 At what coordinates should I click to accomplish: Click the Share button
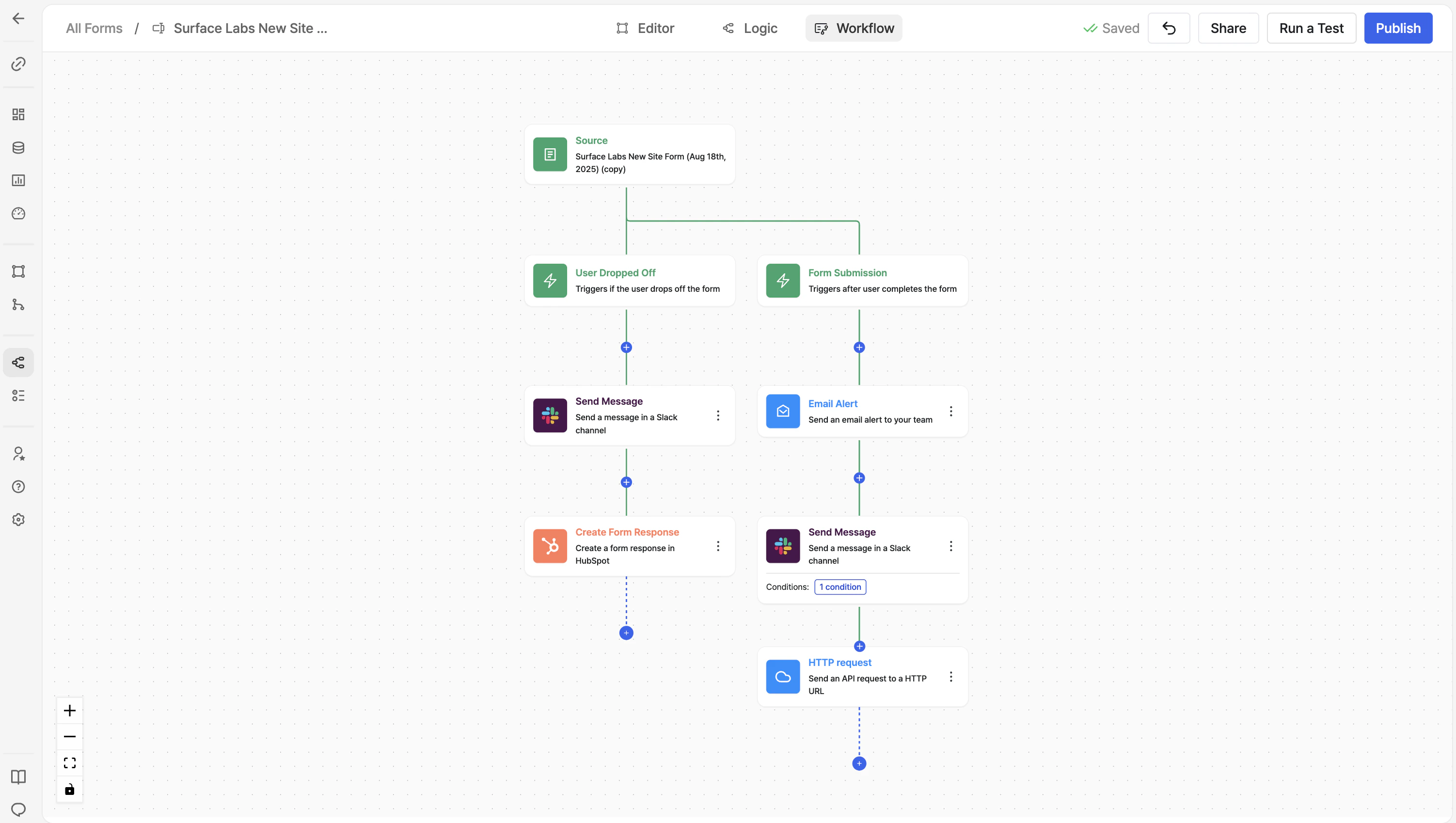pos(1228,28)
